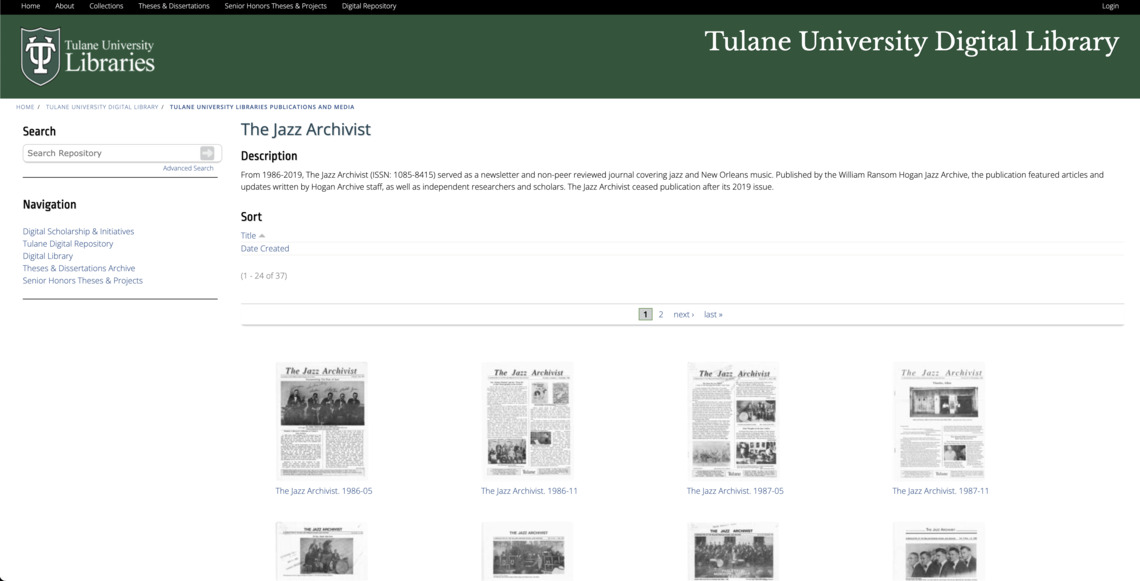Image resolution: width=1140 pixels, height=581 pixels.
Task: Open the Jazz Archivist 1986-11 cover thumbnail
Action: [x=527, y=421]
